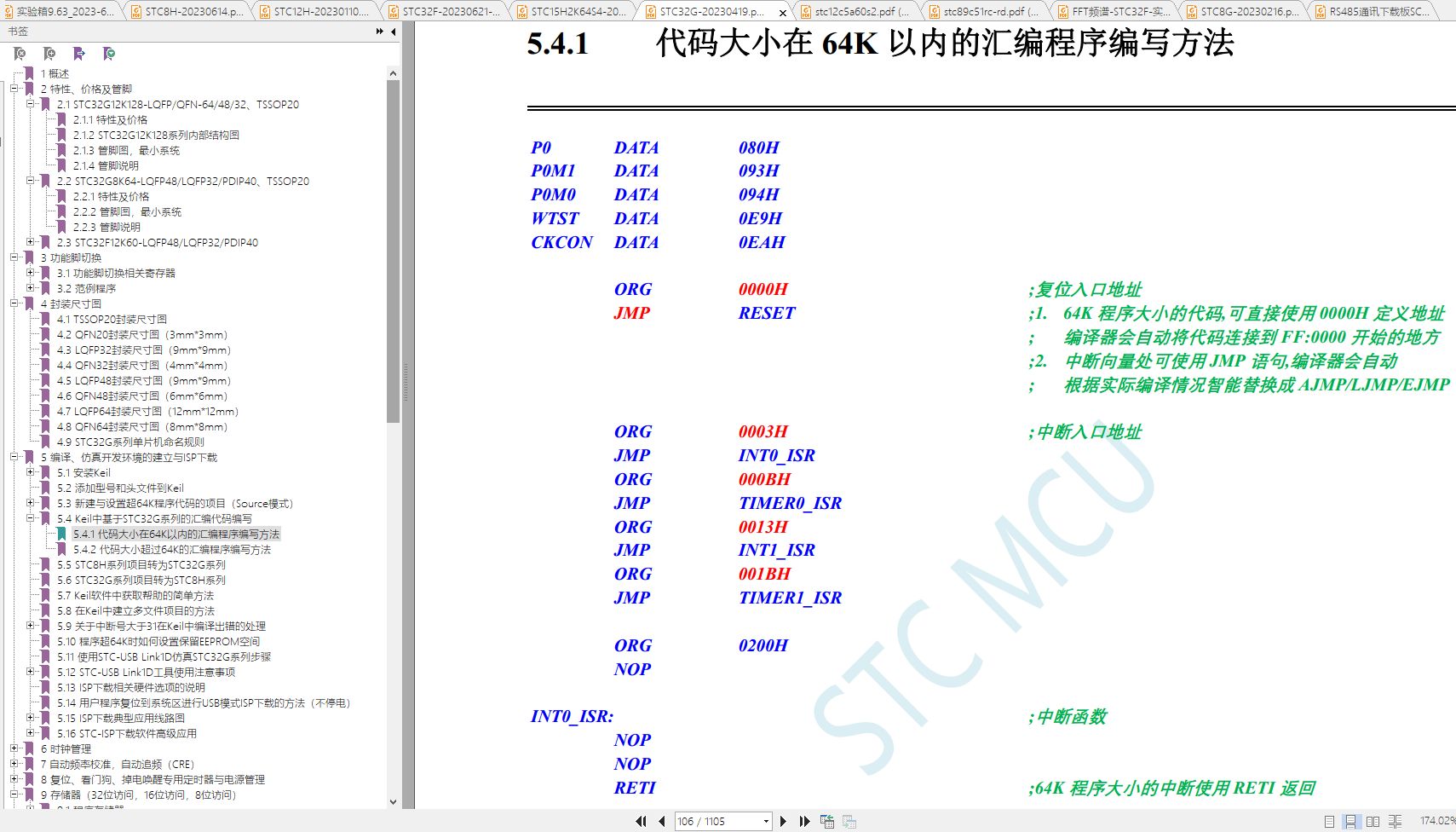The image size is (1456, 832).
Task: Expand the 7 自动频率校准 bookmark
Action: click(14, 764)
